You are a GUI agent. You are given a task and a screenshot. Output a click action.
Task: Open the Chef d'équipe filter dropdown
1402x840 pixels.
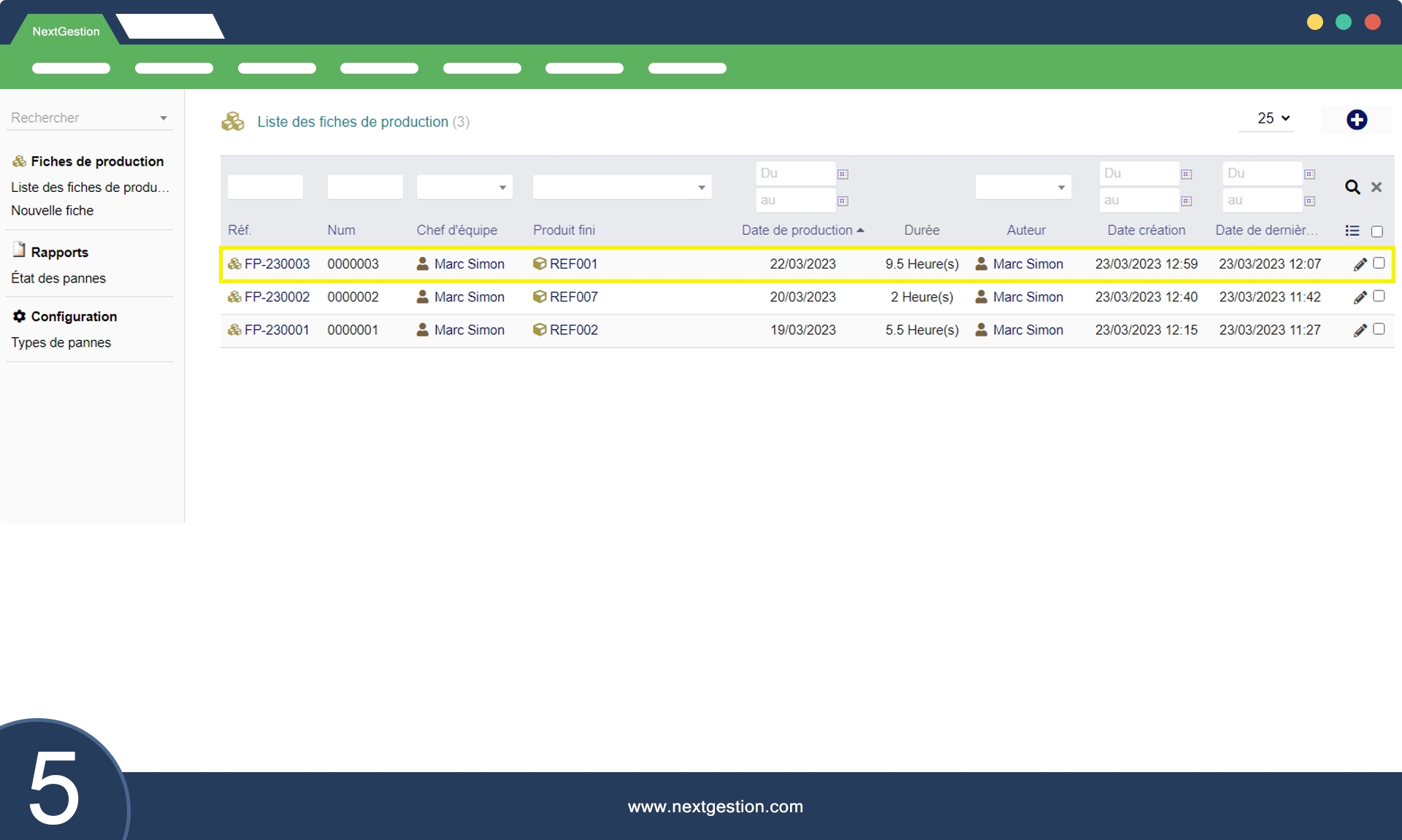pos(464,187)
